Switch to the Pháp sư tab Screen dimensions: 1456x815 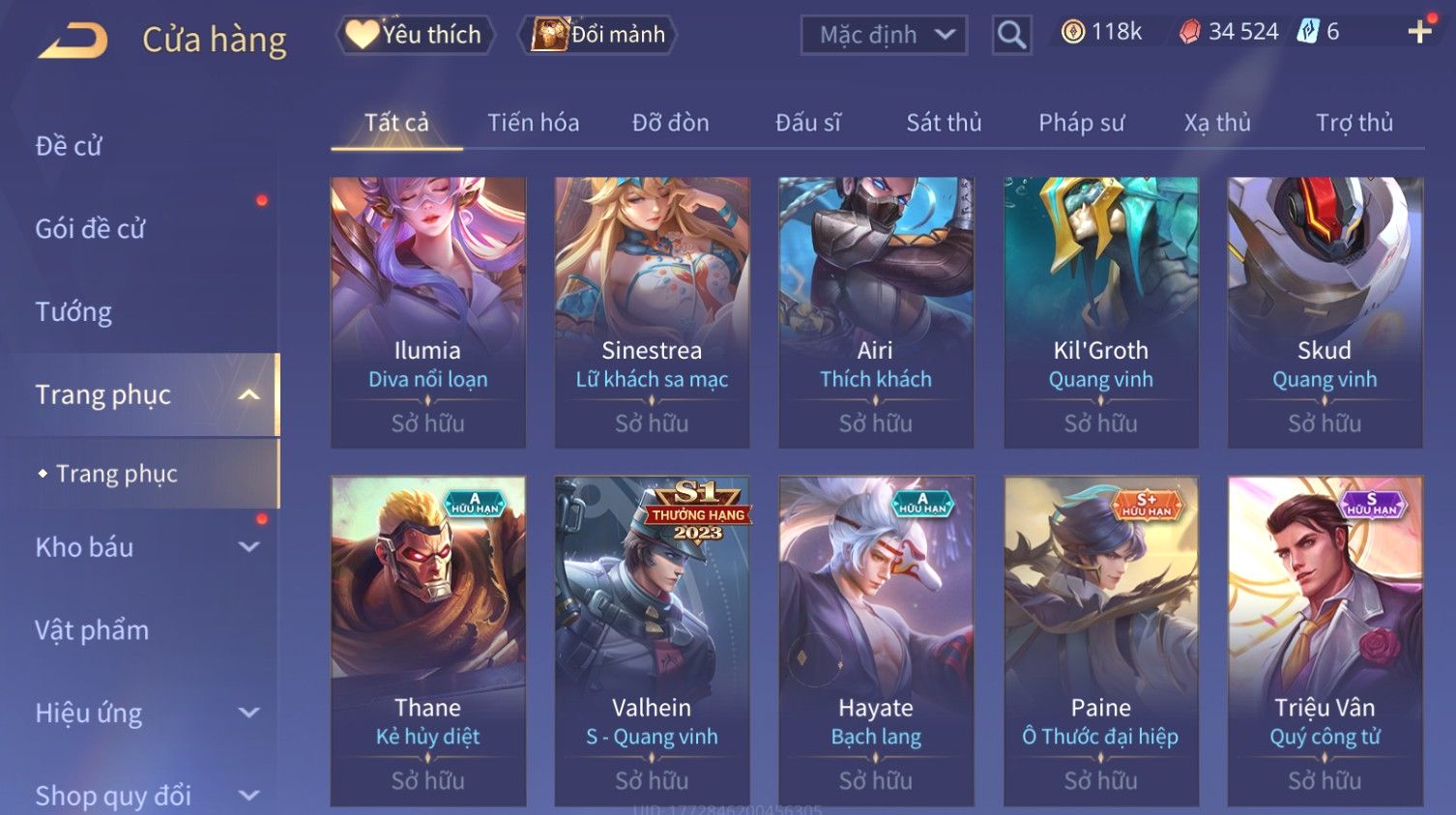(1081, 123)
